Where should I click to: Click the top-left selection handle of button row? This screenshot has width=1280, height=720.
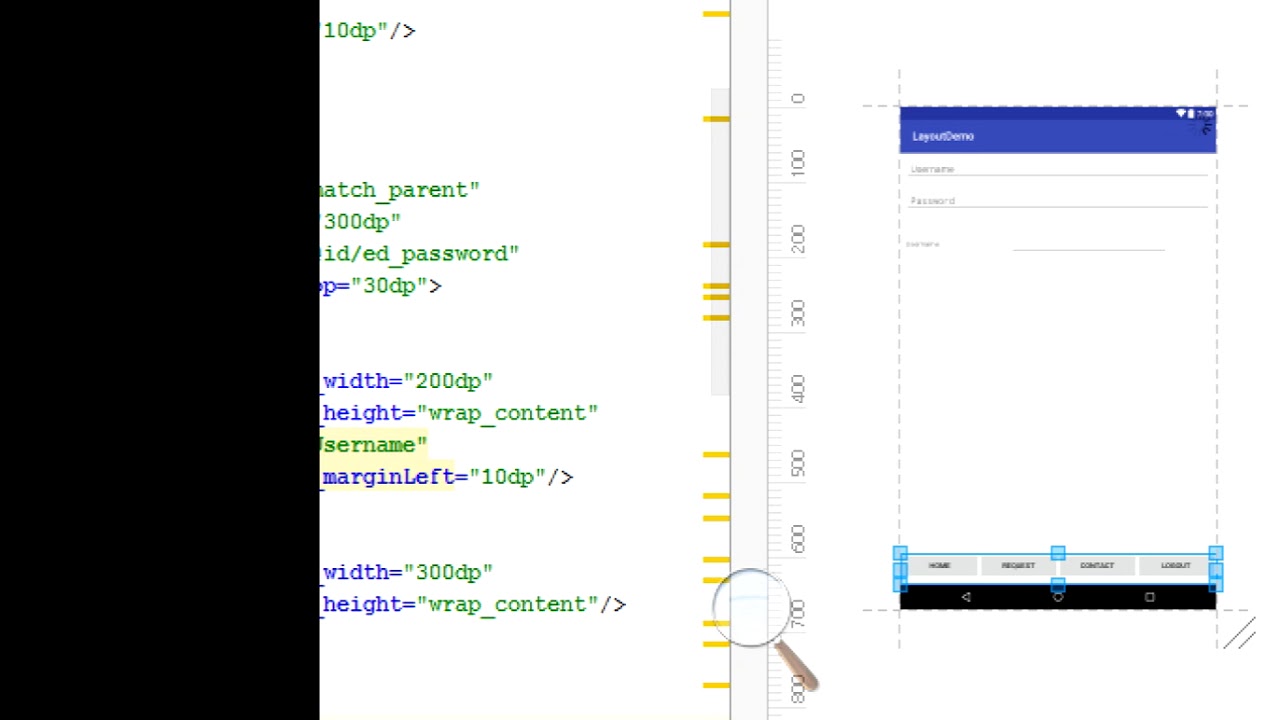900,553
